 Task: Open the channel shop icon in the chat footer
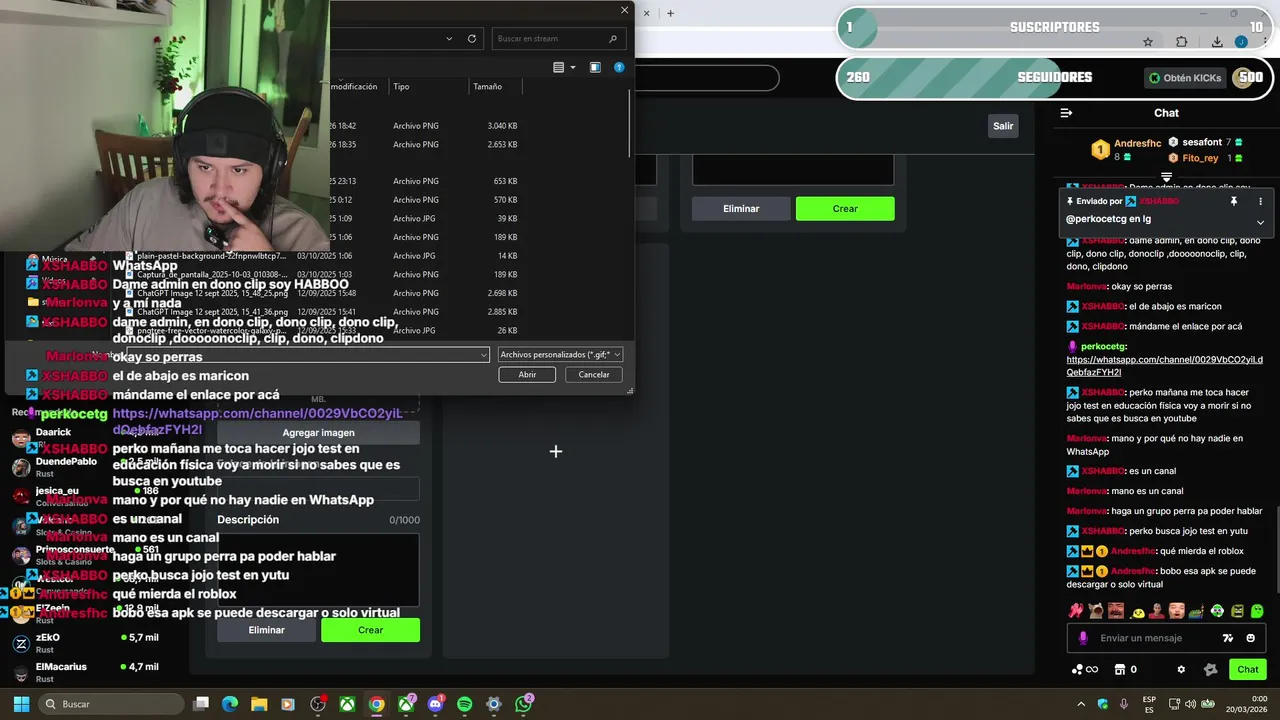(x=1120, y=669)
